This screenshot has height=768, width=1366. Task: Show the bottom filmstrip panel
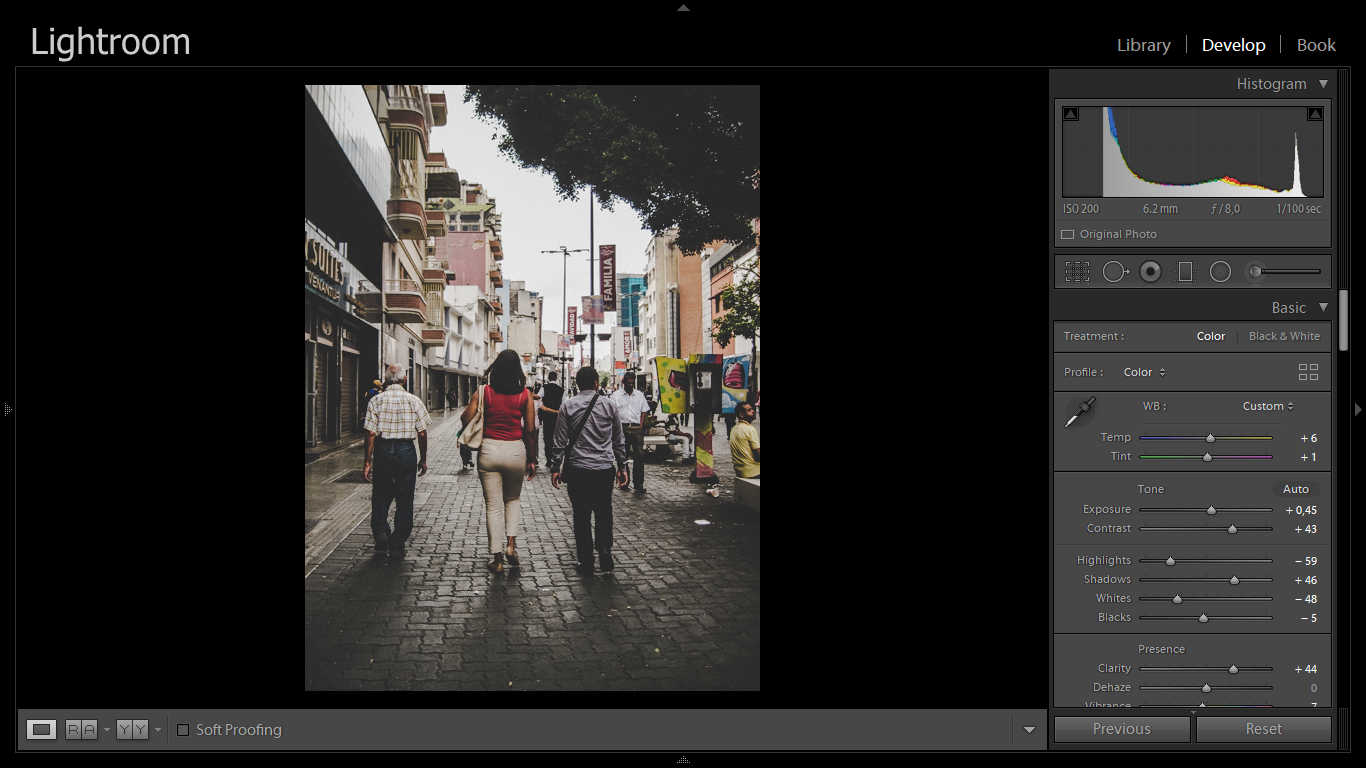point(683,760)
